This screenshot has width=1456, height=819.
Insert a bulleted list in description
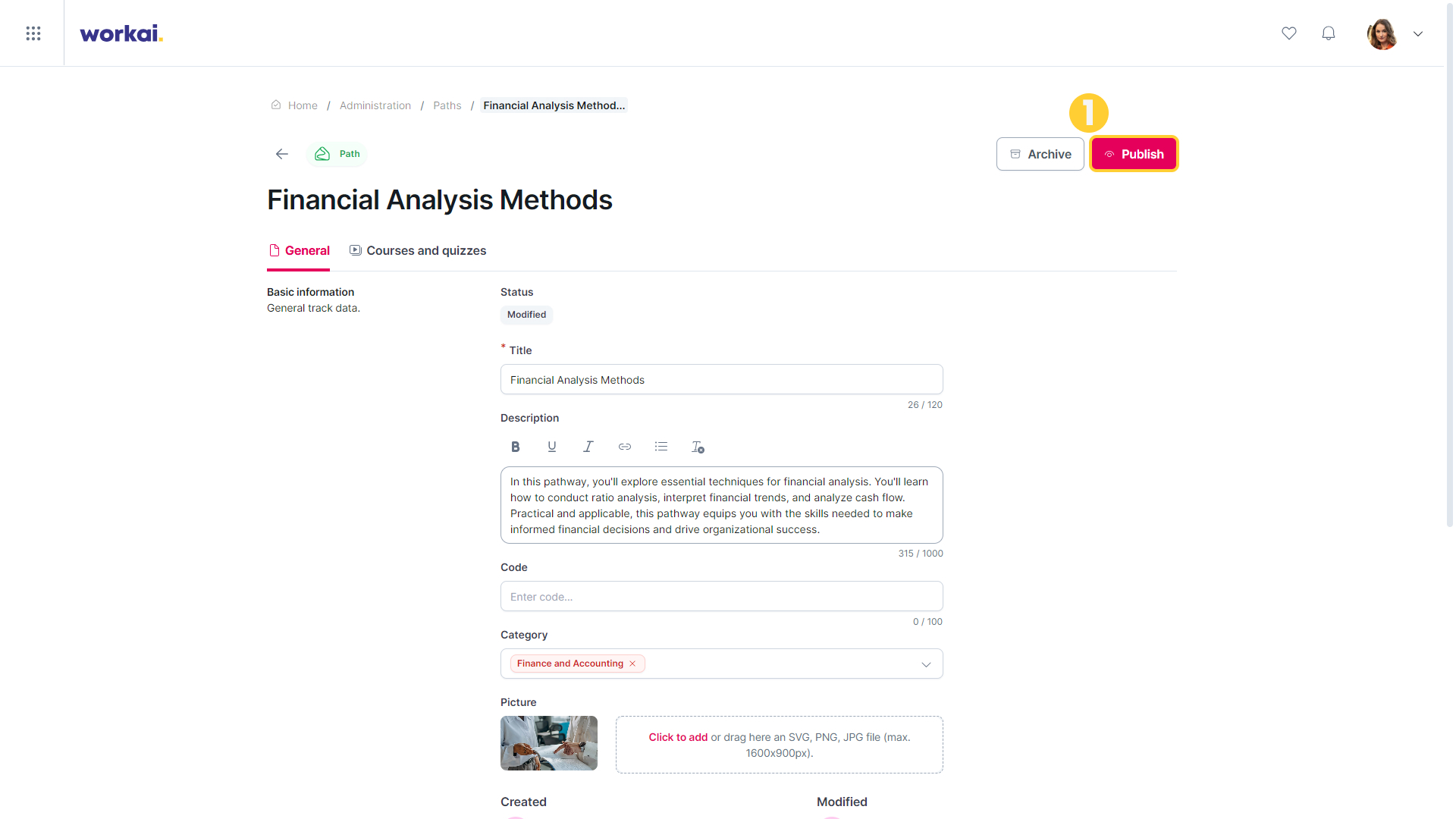coord(661,447)
